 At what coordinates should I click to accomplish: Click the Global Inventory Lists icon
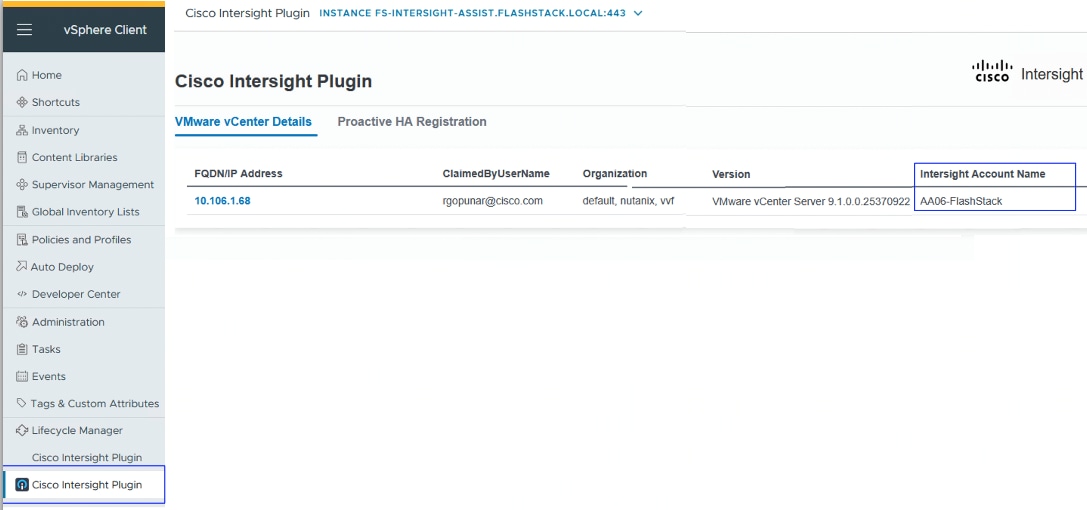(x=22, y=212)
